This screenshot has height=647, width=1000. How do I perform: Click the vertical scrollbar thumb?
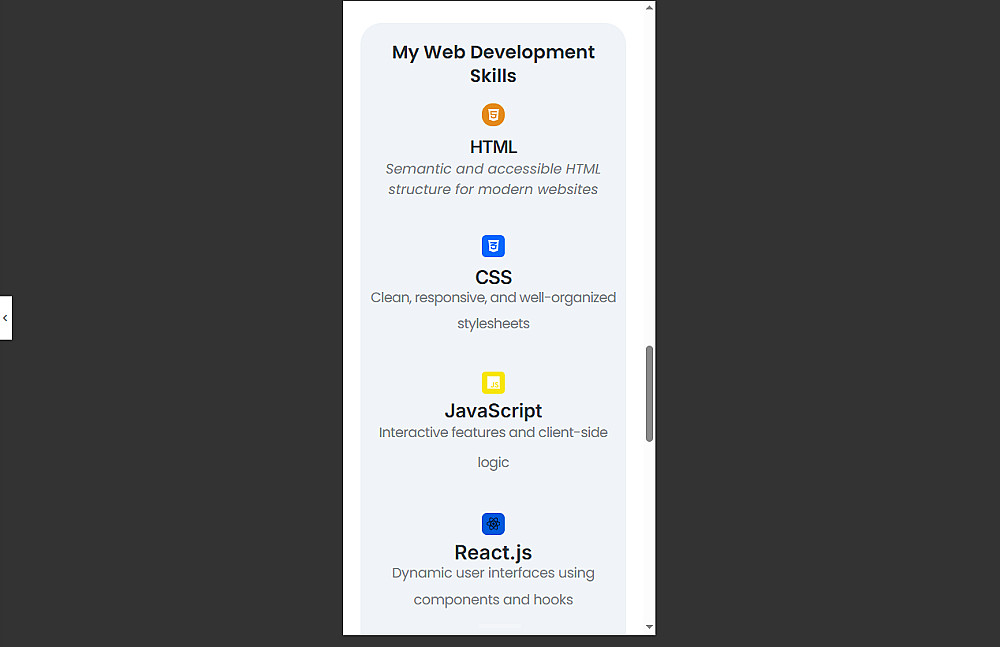tap(649, 393)
